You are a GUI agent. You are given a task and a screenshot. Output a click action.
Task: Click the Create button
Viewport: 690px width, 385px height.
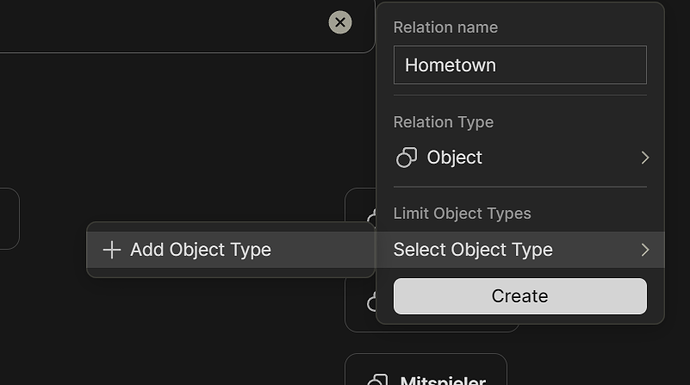point(520,296)
